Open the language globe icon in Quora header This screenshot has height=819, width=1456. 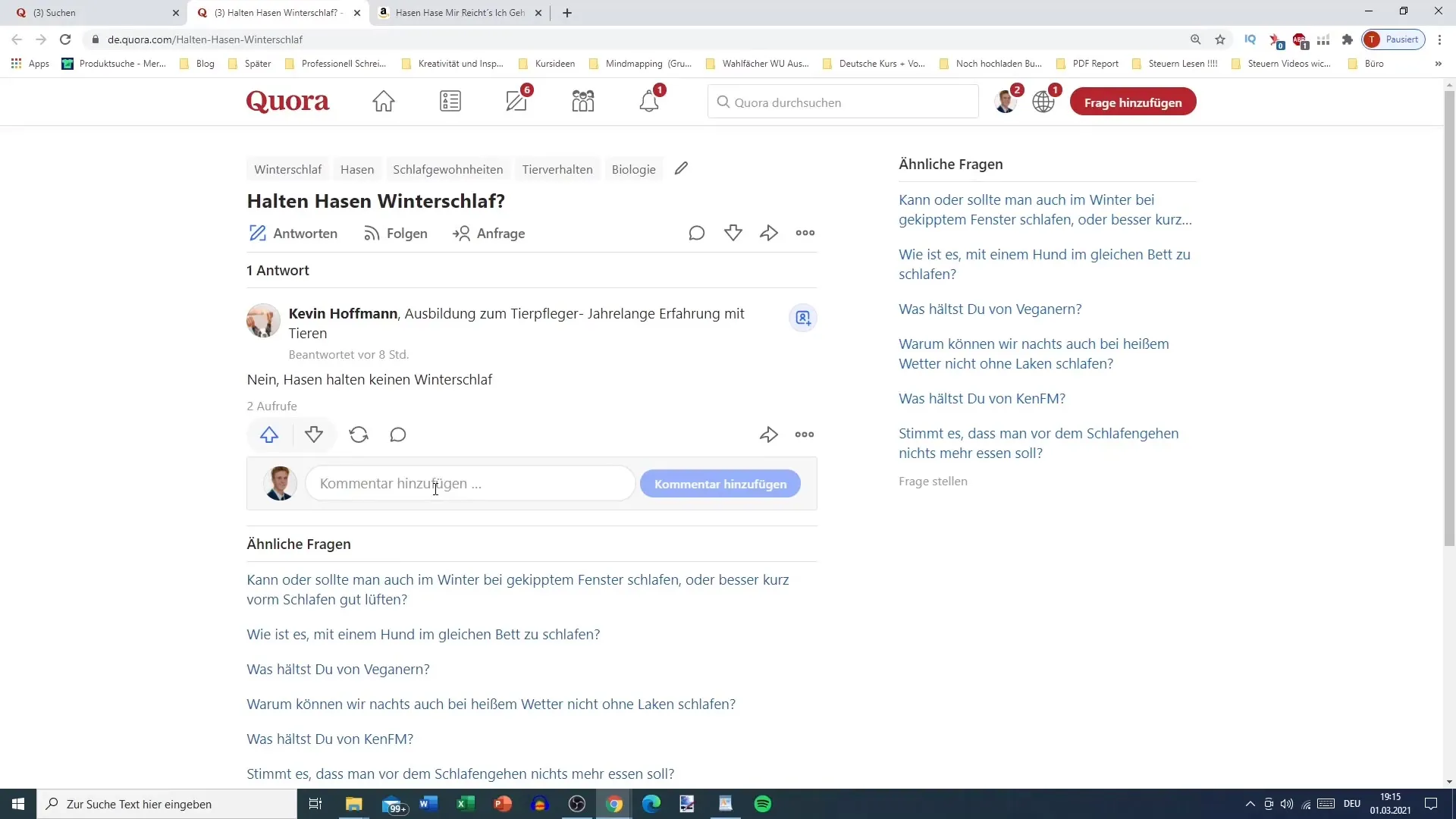pyautogui.click(x=1043, y=101)
